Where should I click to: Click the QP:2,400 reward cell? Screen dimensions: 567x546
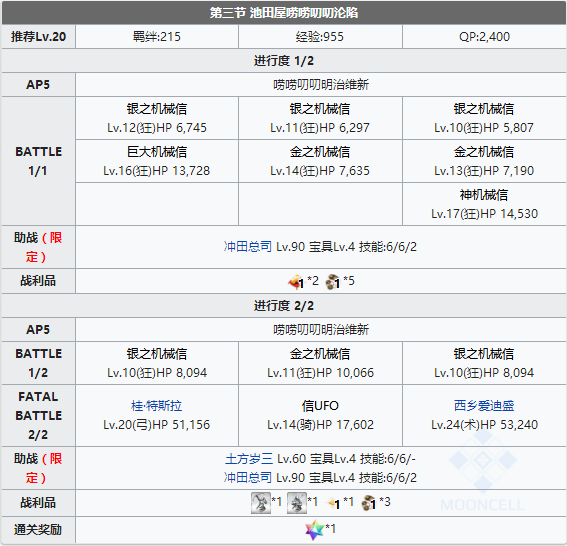pos(484,37)
